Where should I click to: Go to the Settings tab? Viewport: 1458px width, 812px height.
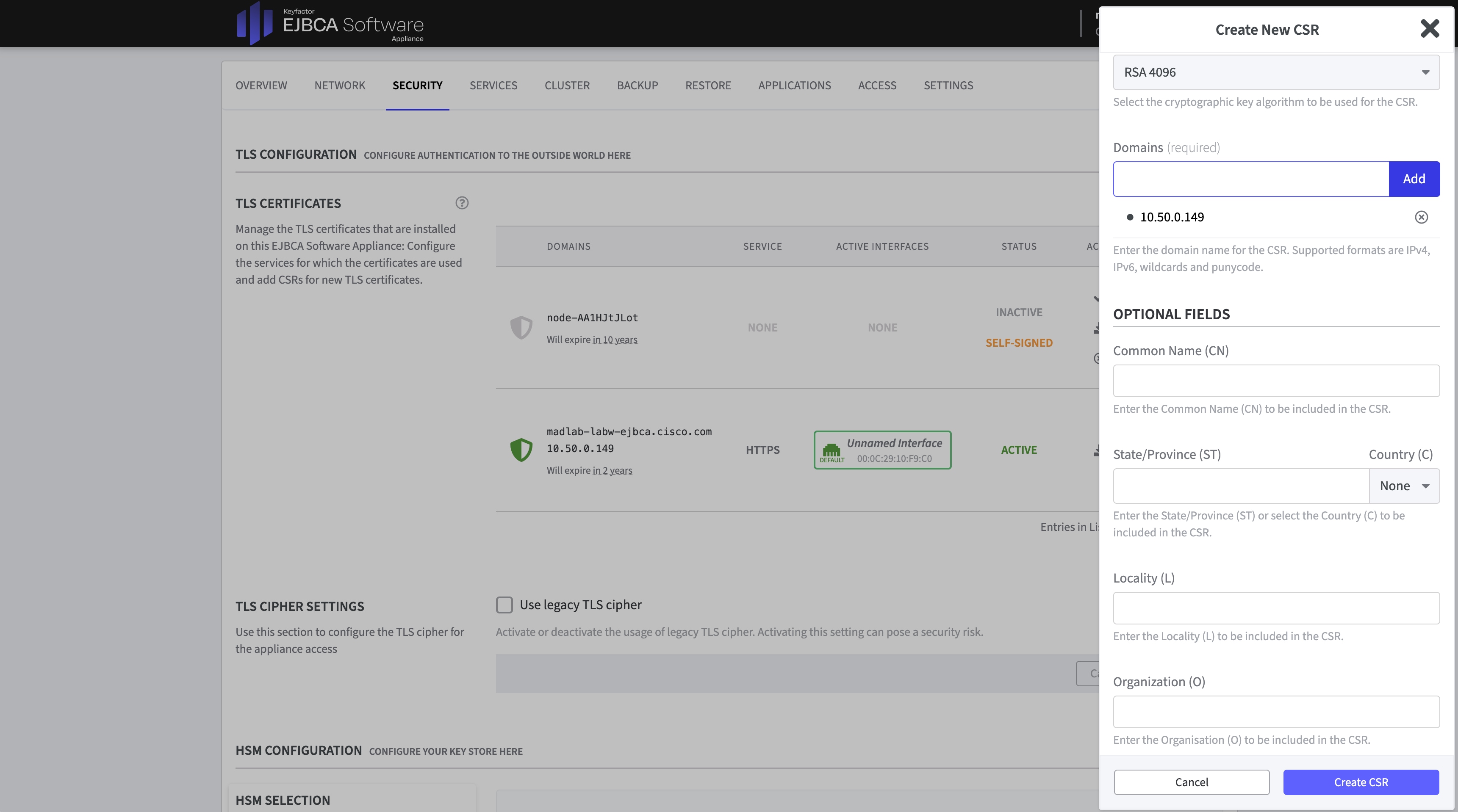click(948, 86)
